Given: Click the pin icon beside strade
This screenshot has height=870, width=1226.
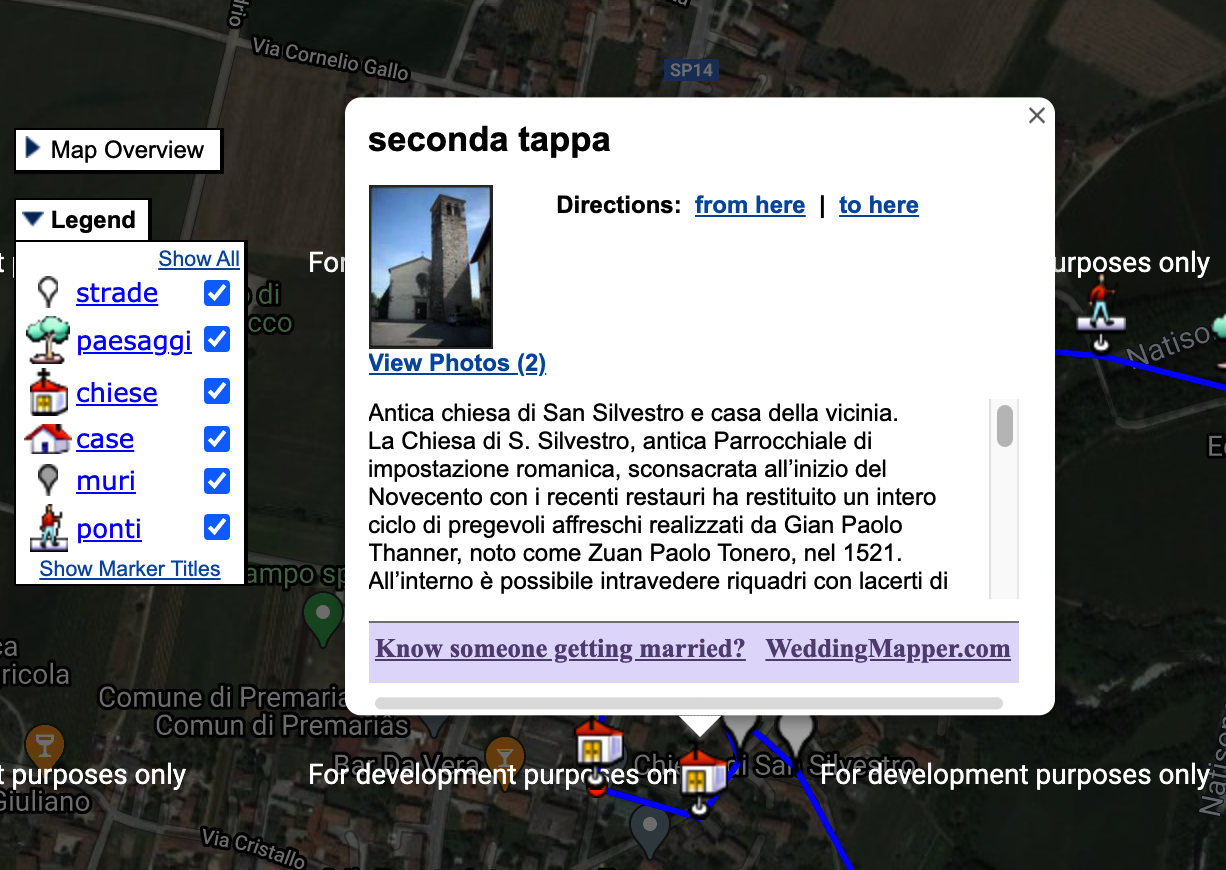Looking at the screenshot, I should point(48,292).
